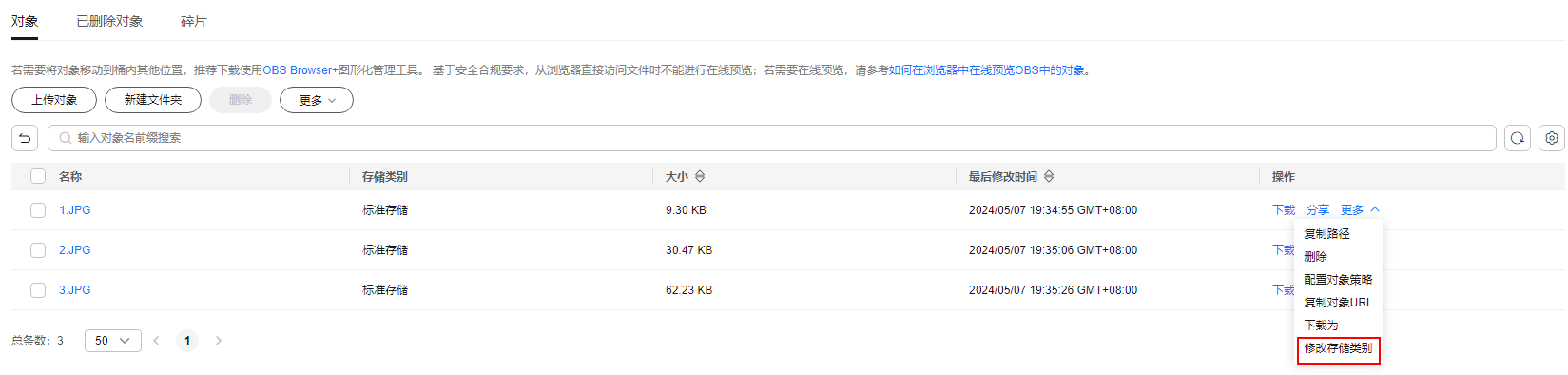Open the 50 per page dropdown
This screenshot has height=375, width=1568.
[113, 341]
